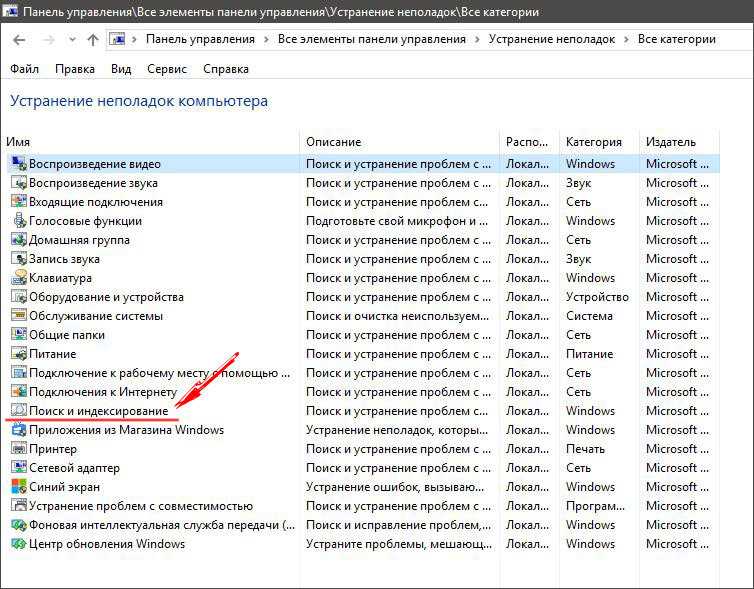This screenshot has width=754, height=589.
Task: Click the Оборудование и устройства icon
Action: [x=19, y=297]
